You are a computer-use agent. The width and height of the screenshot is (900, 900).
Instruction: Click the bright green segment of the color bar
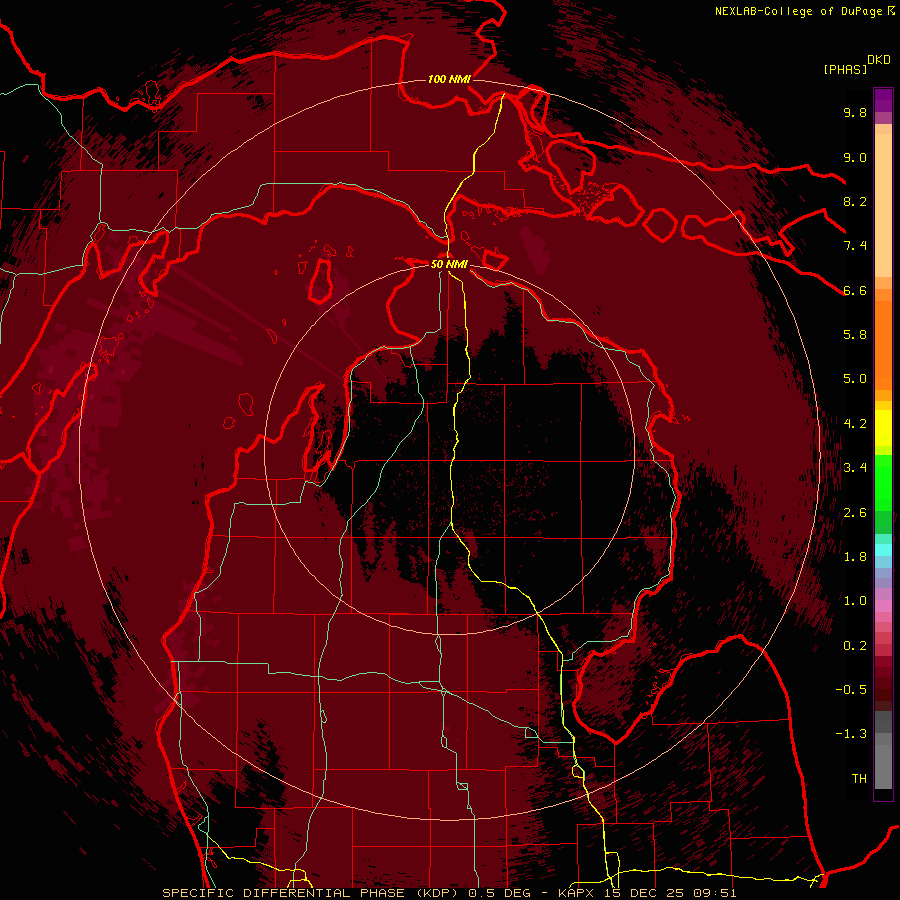click(x=883, y=488)
